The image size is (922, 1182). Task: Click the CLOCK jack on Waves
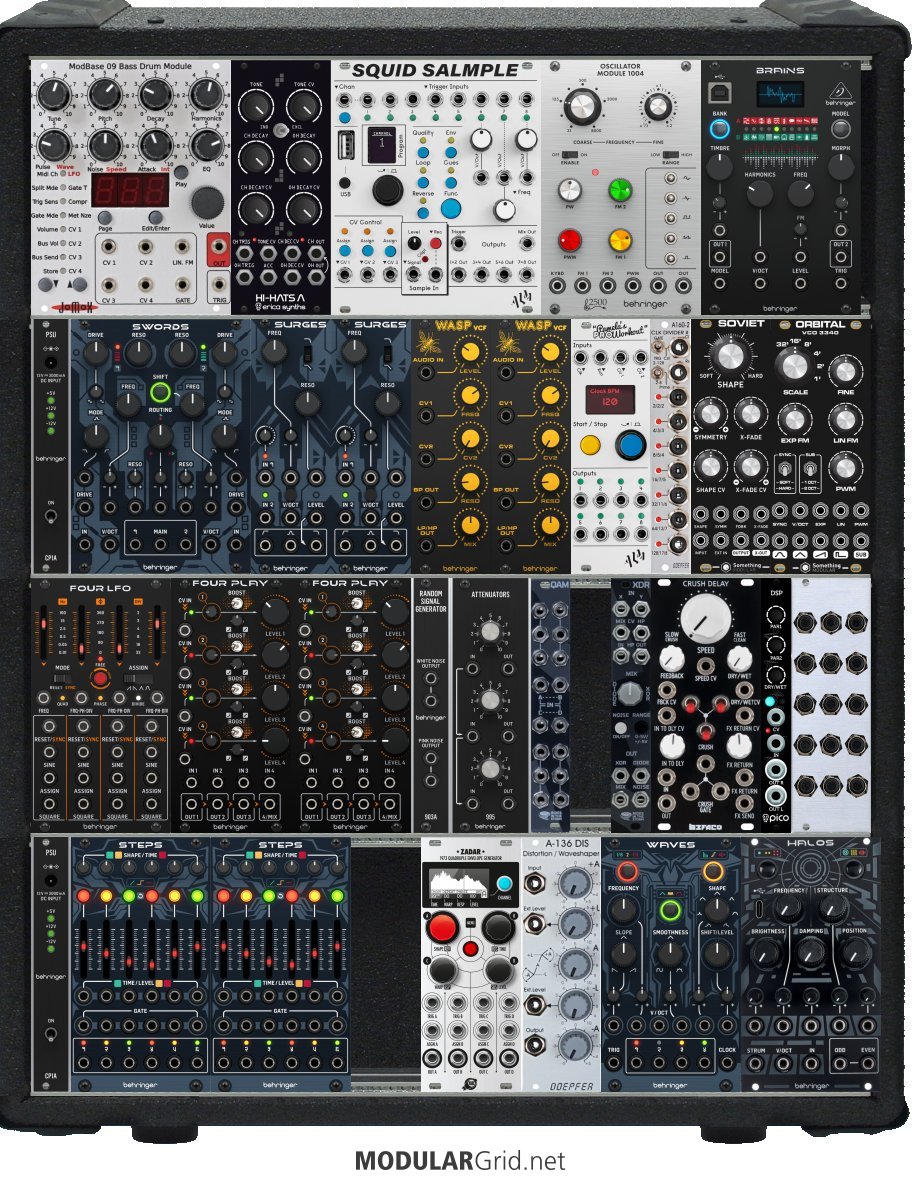pos(727,1062)
